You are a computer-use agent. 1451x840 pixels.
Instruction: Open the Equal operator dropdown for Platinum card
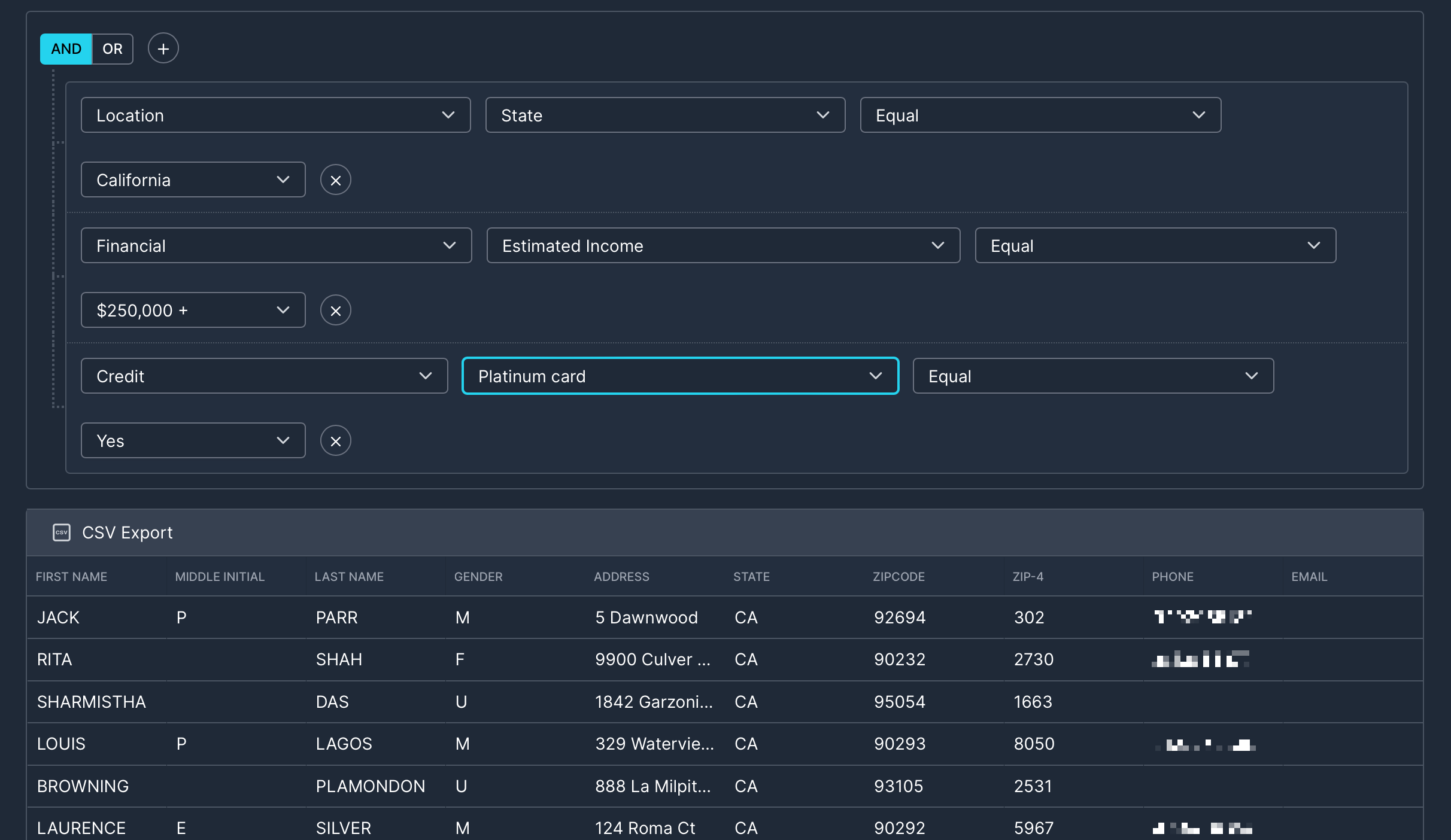1093,376
